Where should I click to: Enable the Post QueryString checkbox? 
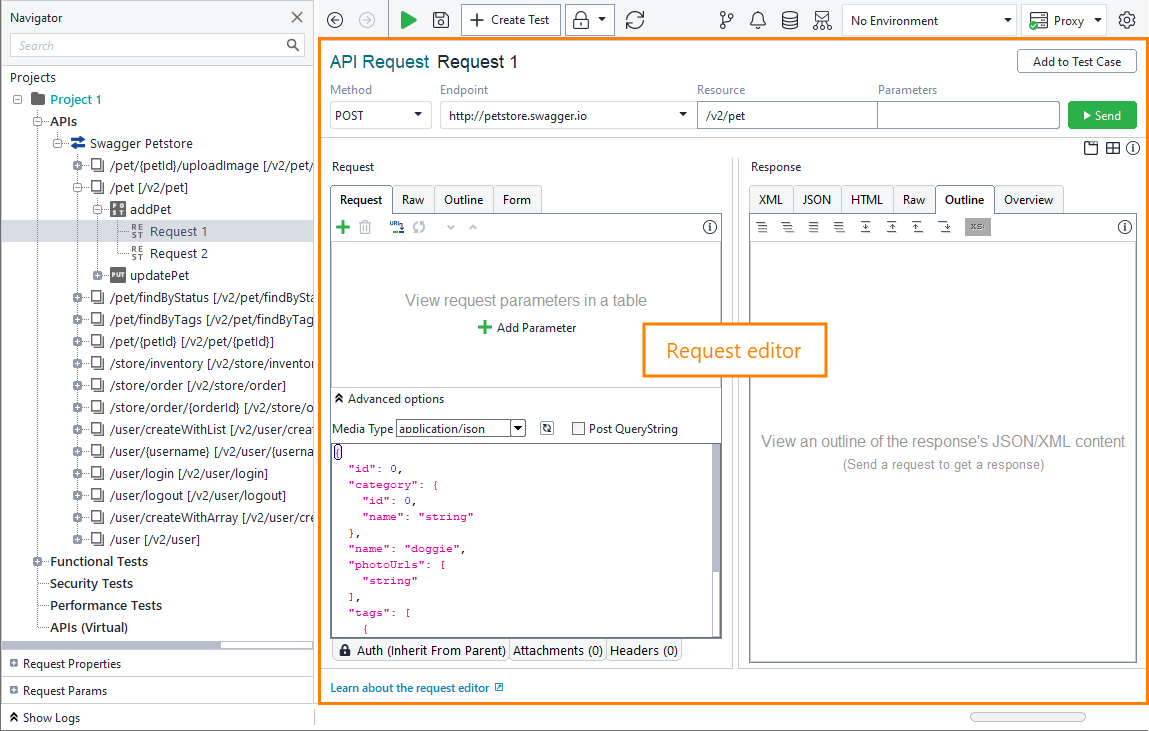click(577, 427)
